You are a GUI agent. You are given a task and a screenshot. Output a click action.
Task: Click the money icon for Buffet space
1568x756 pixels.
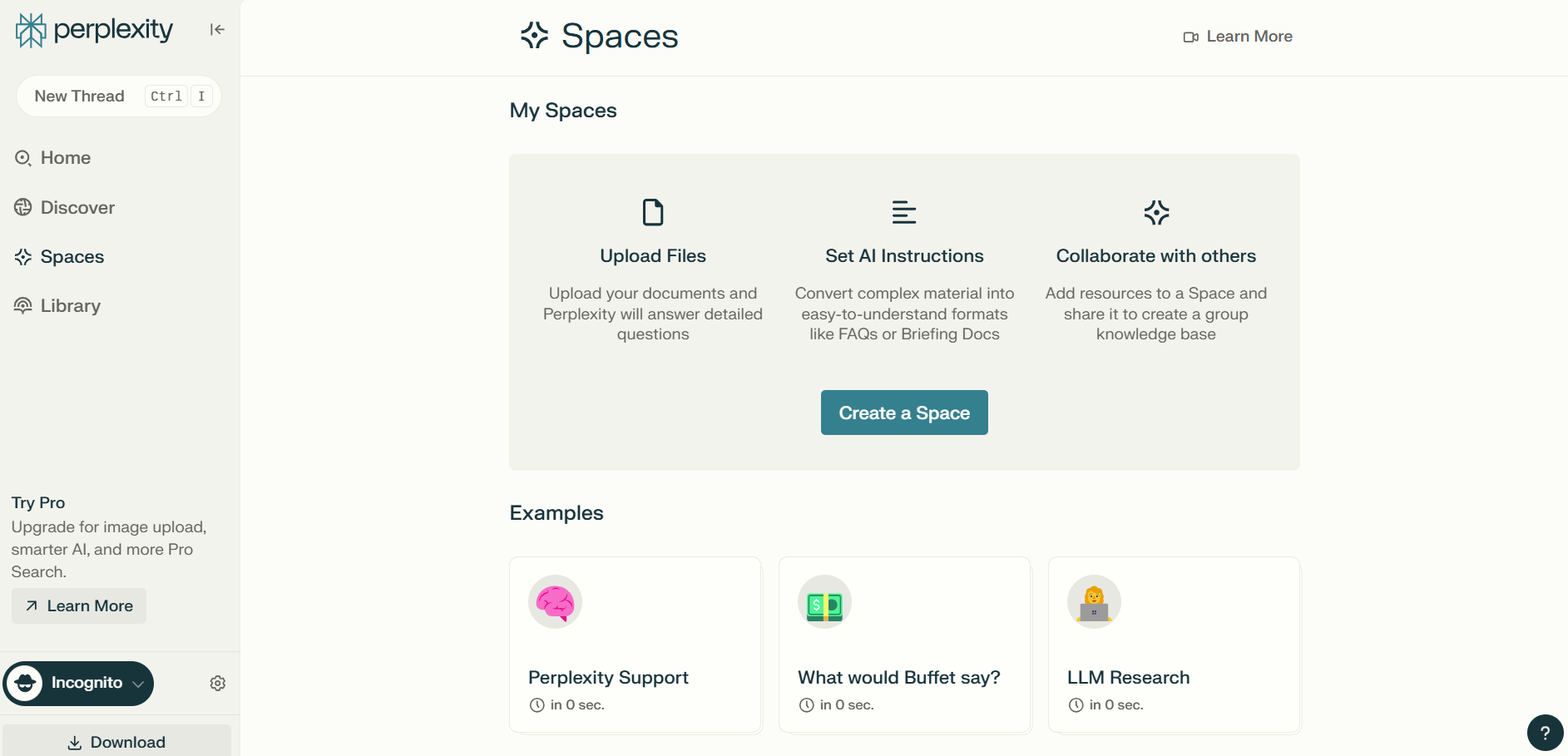(824, 602)
